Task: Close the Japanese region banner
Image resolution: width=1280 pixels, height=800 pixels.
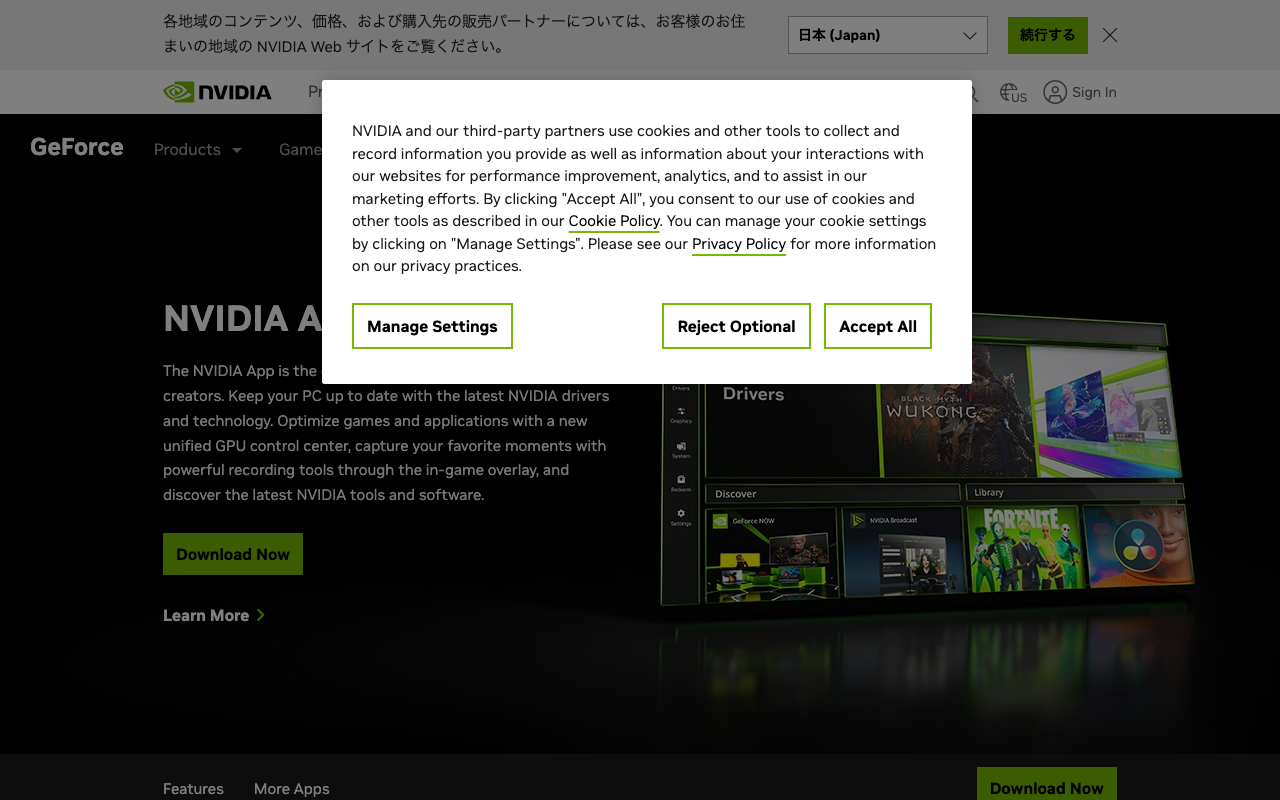Action: (1110, 35)
